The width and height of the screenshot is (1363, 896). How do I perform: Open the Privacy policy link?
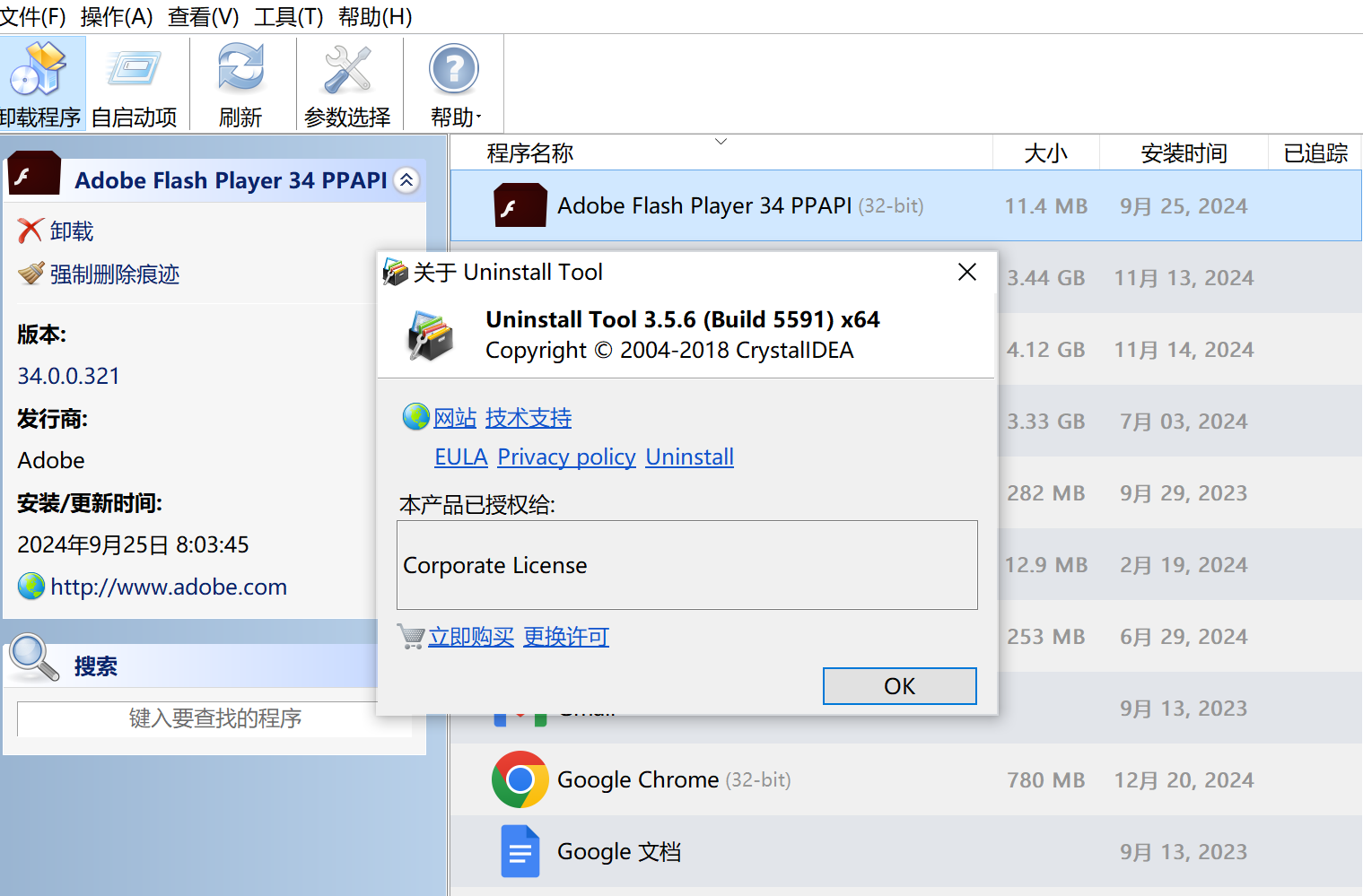567,457
